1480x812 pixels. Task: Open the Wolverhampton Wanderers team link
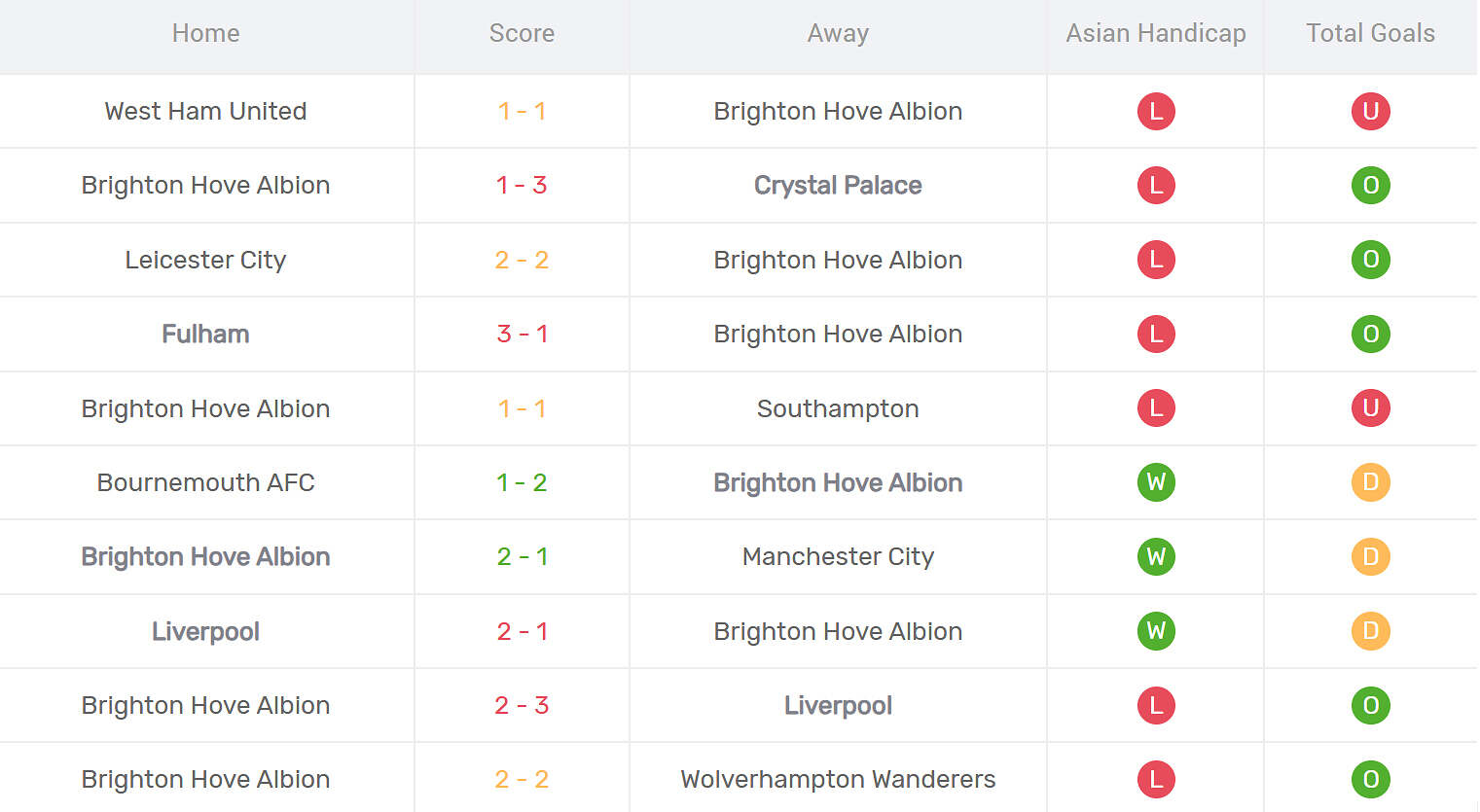coord(838,779)
